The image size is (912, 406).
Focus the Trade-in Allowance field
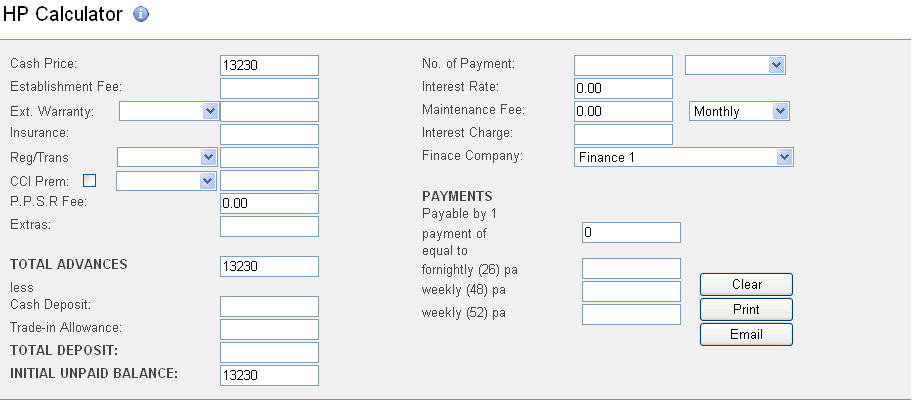(269, 329)
